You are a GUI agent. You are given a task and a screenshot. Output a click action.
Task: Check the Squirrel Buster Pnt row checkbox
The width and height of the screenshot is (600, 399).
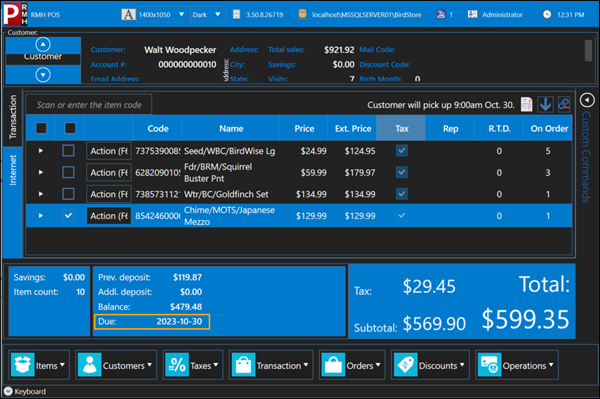tap(68, 172)
